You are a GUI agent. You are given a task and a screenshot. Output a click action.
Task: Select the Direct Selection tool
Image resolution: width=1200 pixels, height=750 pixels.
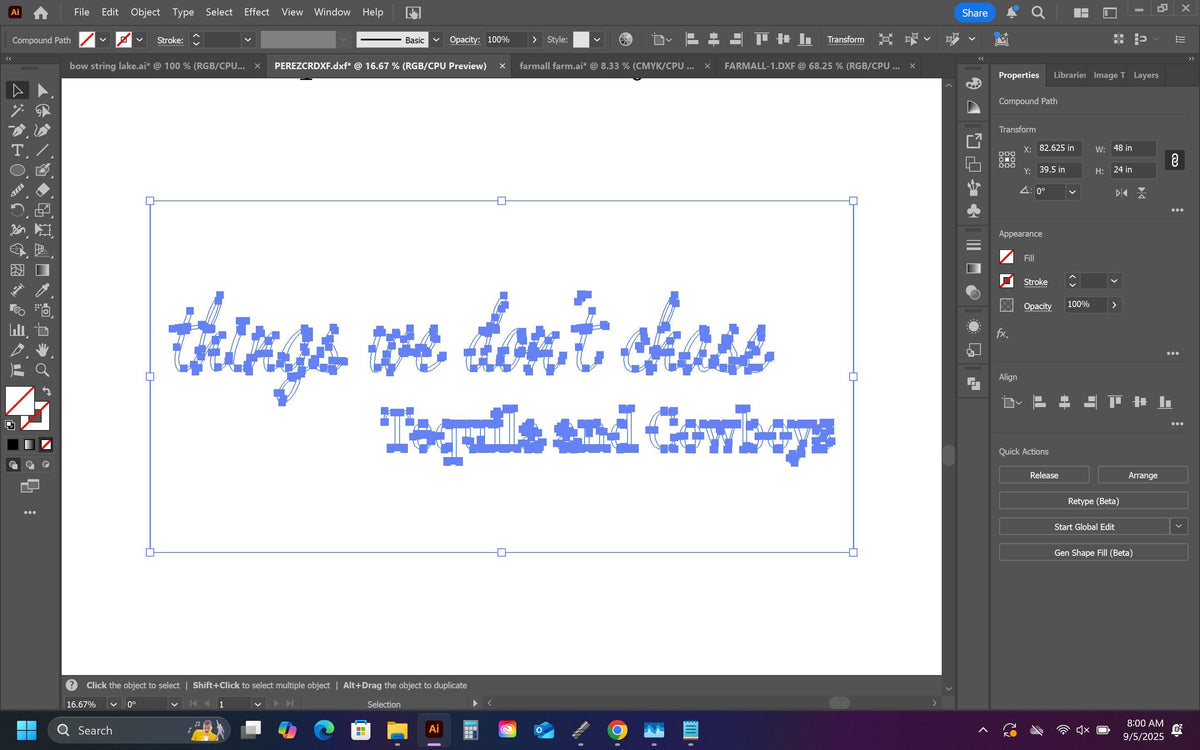pyautogui.click(x=43, y=90)
